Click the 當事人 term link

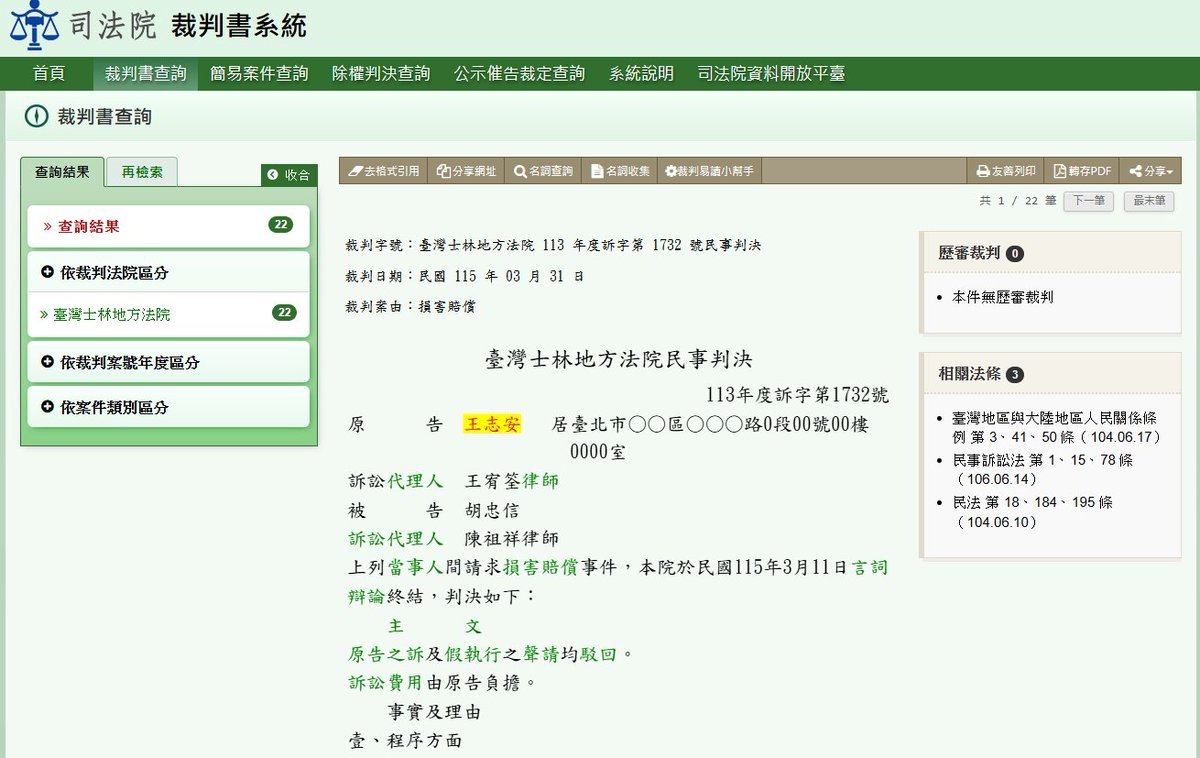point(415,568)
